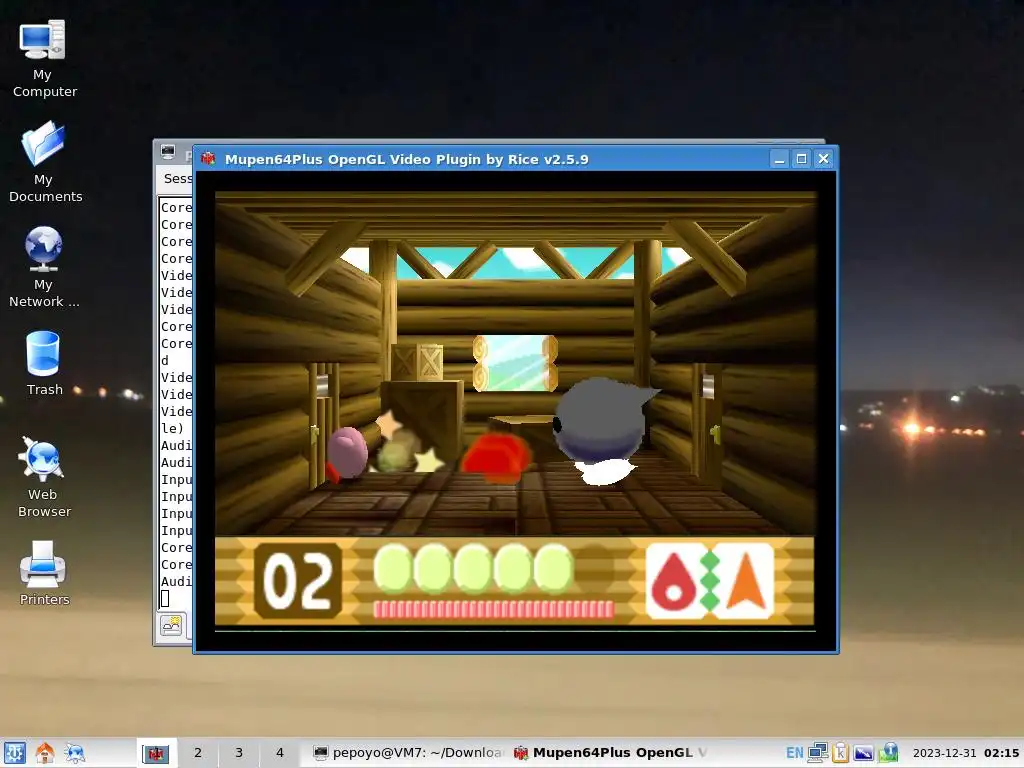
Task: Switch to virtual desktop 4
Action: (280, 753)
